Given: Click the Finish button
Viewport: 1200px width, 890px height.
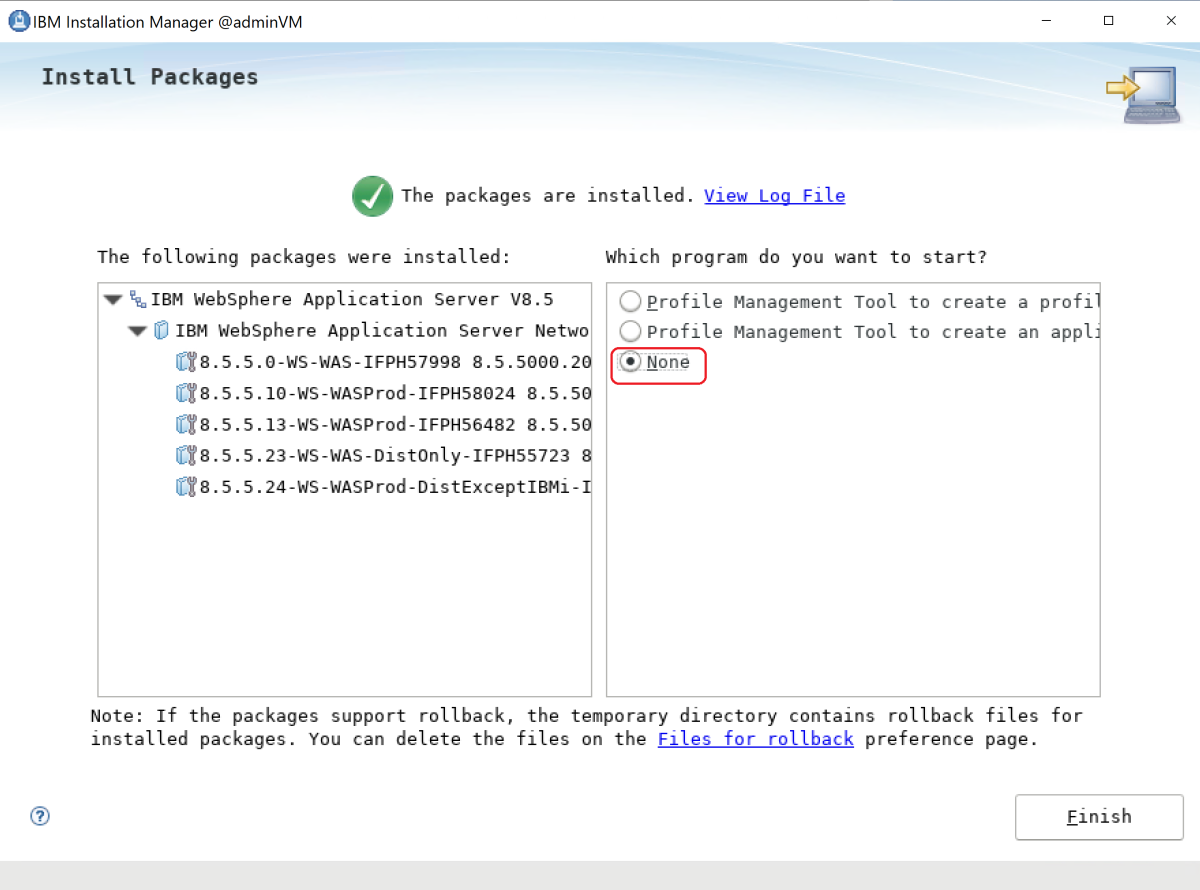Looking at the screenshot, I should (x=1098, y=816).
